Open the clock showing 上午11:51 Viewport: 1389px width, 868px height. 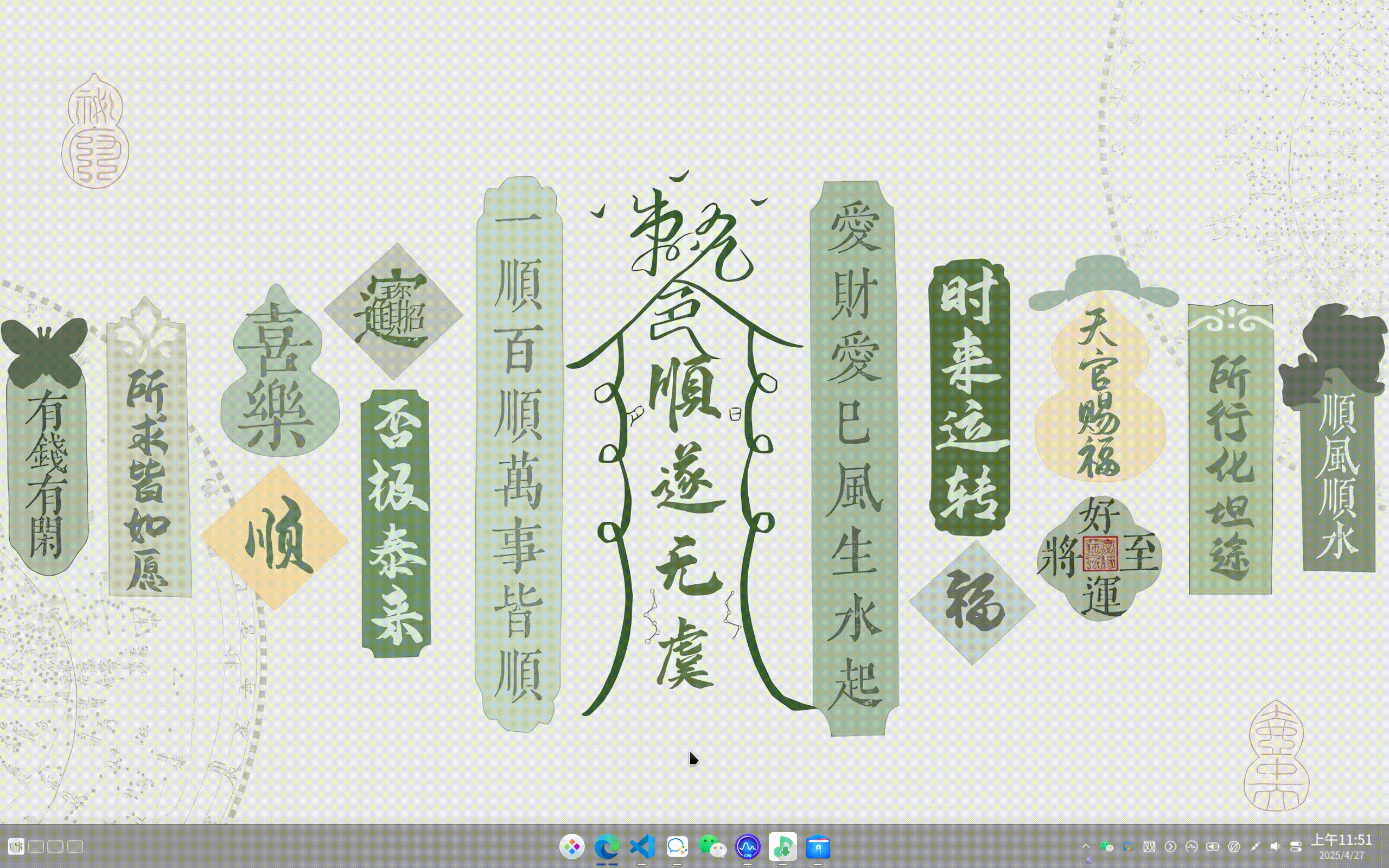pos(1341,846)
